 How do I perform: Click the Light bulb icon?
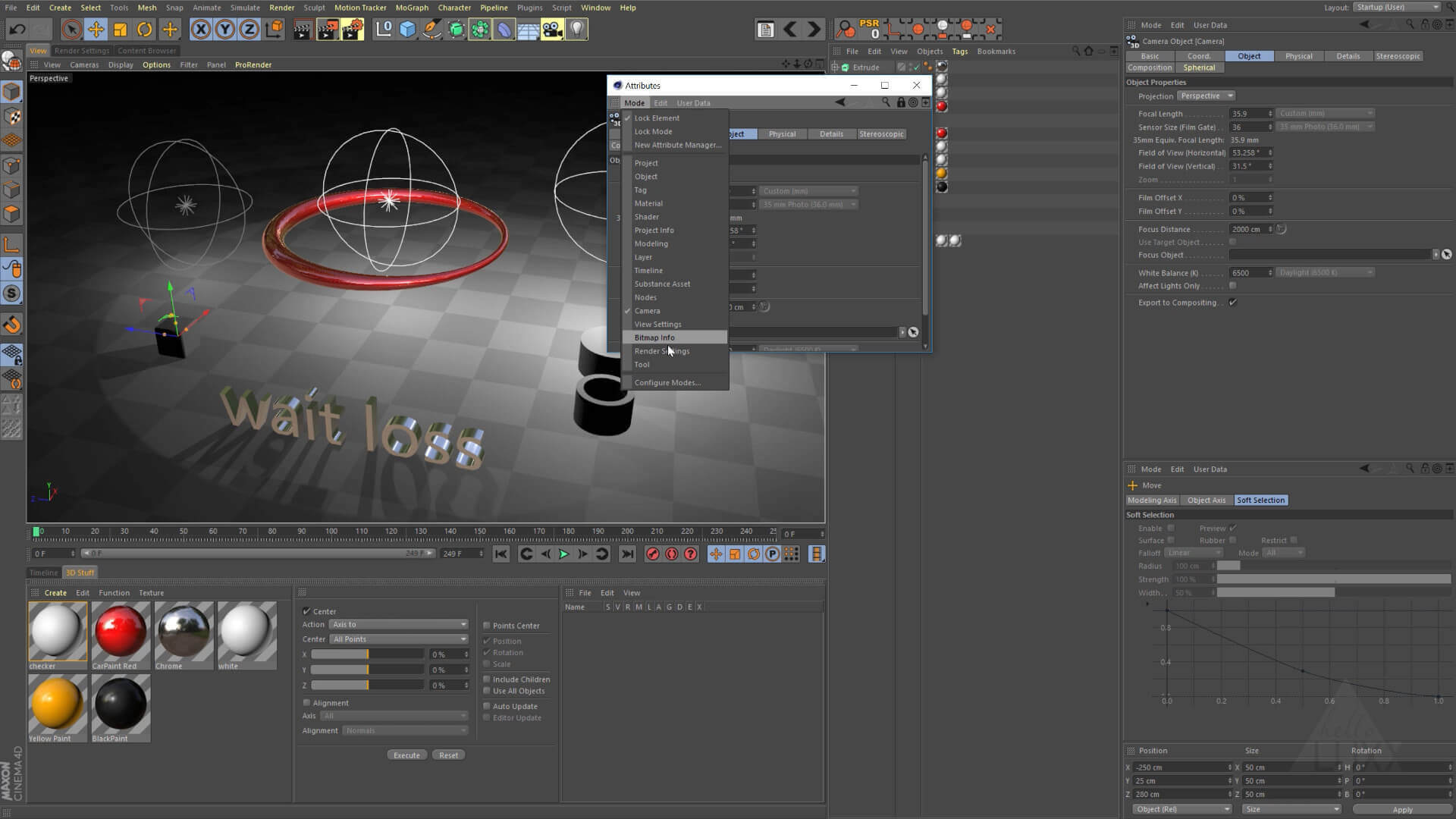(577, 30)
